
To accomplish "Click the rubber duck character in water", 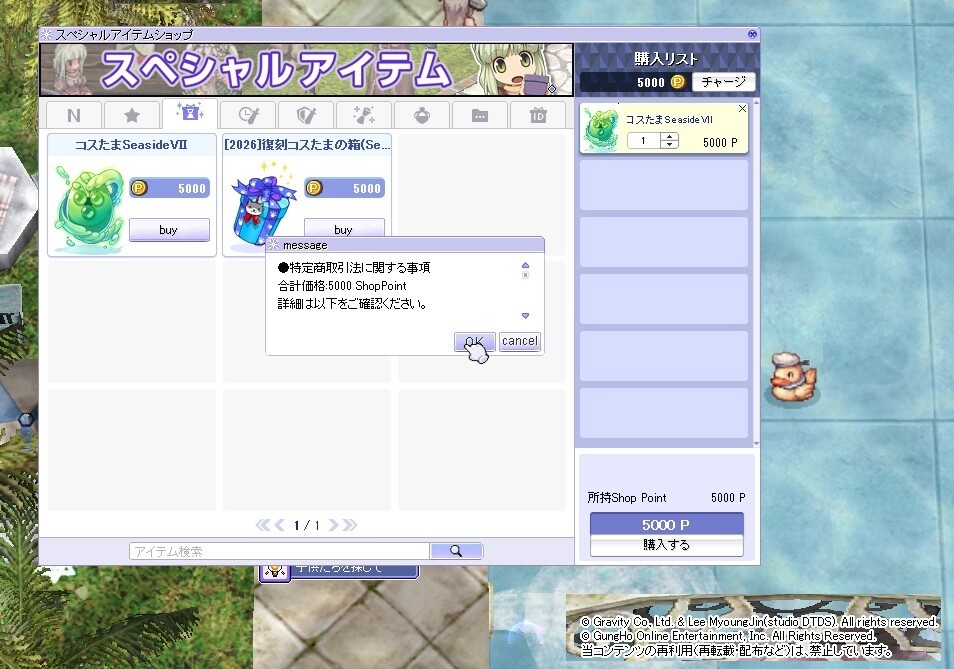I will pyautogui.click(x=791, y=377).
